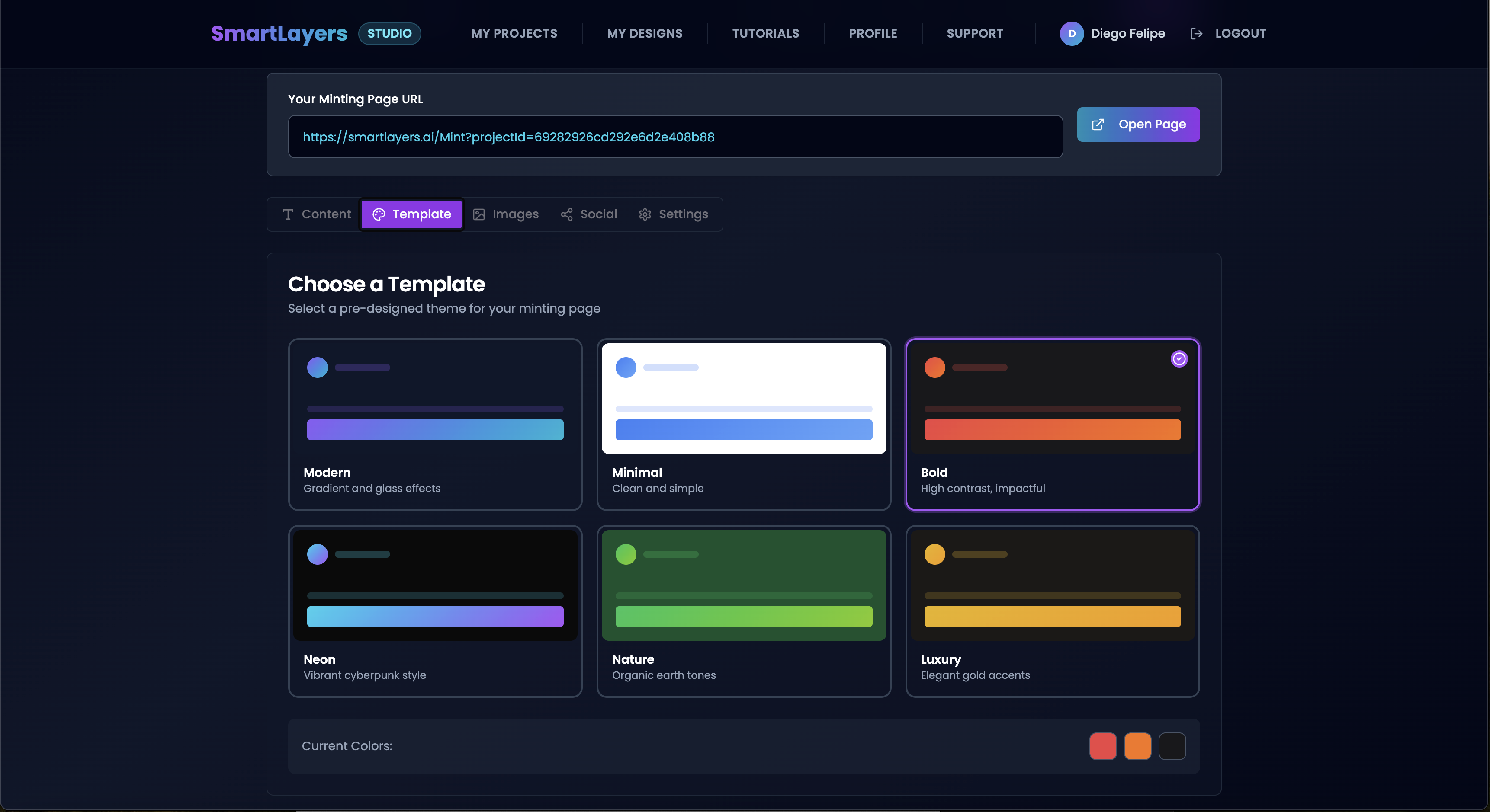Toggle the checkmark badge on the Bold template
The image size is (1490, 812).
(x=1180, y=359)
